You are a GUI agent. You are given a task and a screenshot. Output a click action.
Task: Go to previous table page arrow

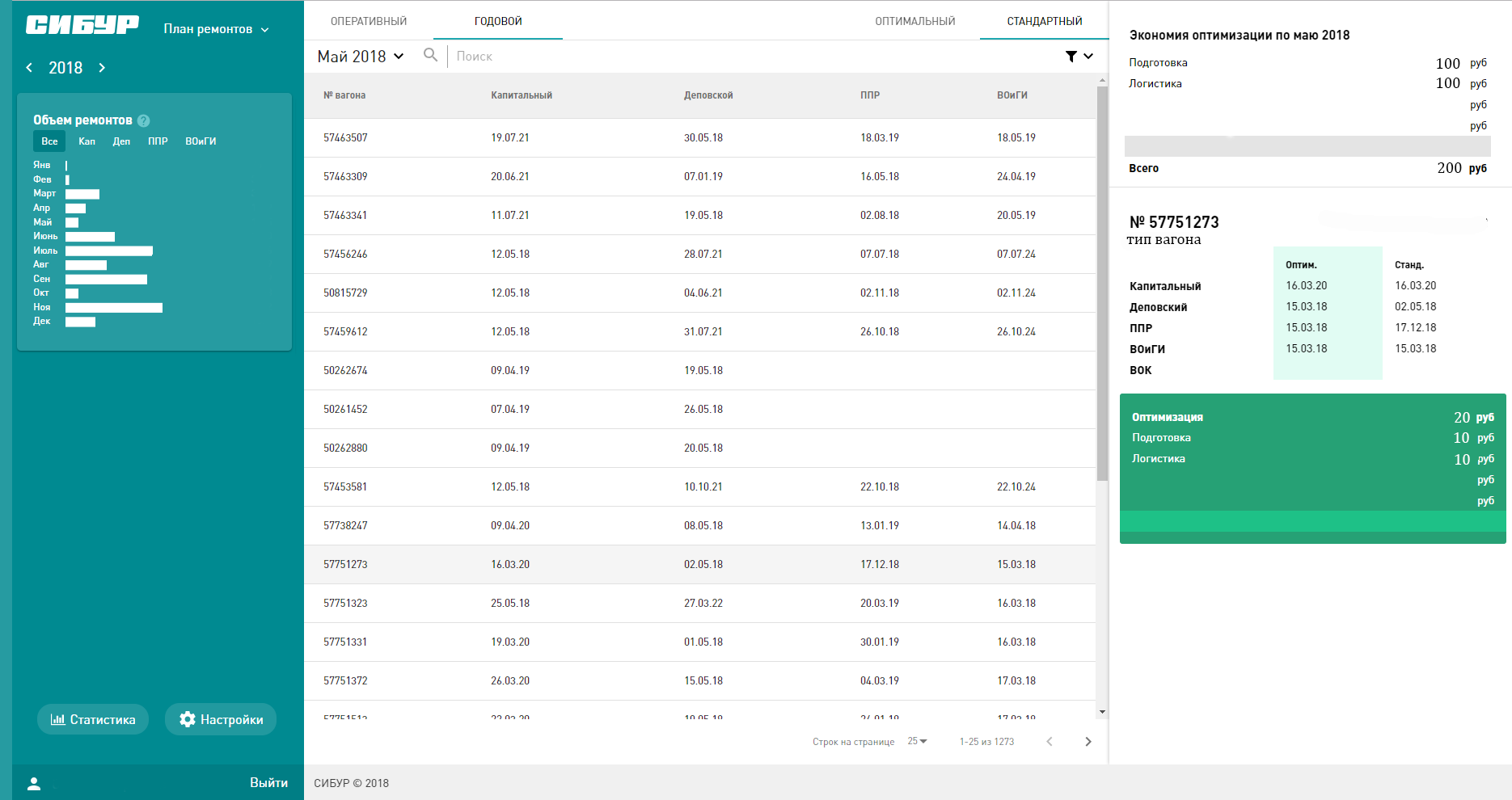(1050, 742)
